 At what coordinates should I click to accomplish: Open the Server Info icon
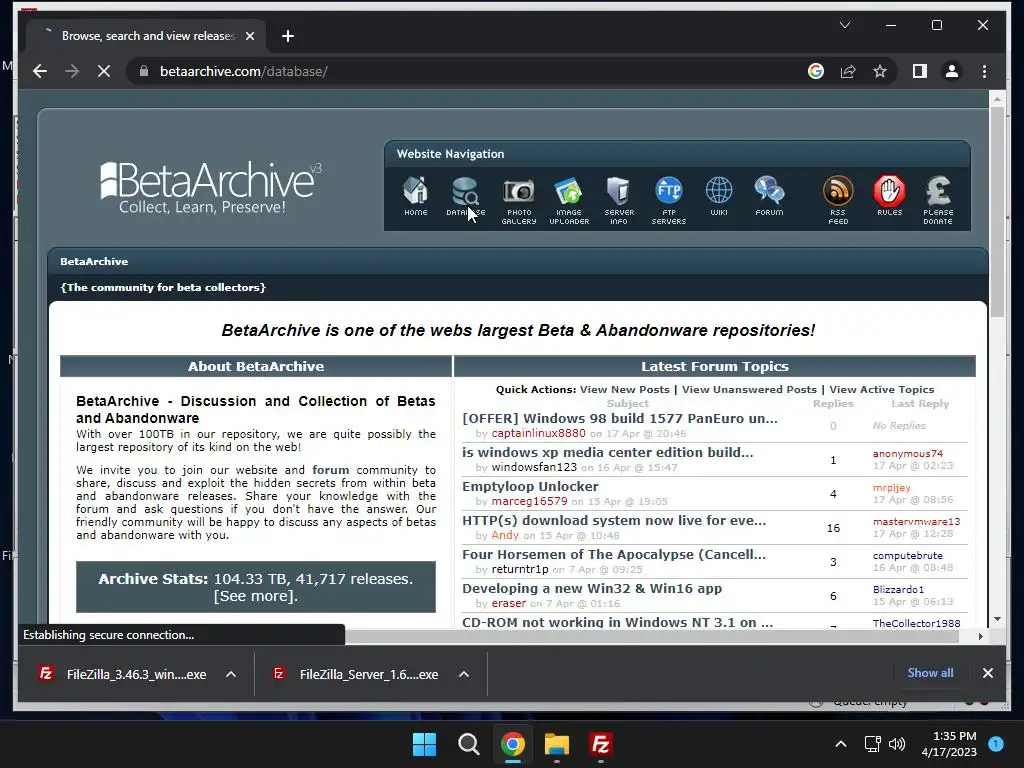pyautogui.click(x=618, y=200)
